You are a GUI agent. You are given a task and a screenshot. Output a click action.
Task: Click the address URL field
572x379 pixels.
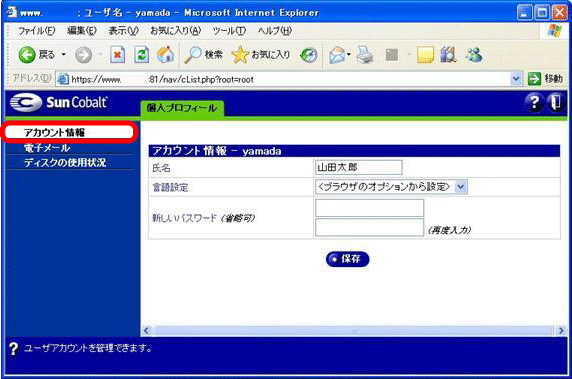click(290, 79)
